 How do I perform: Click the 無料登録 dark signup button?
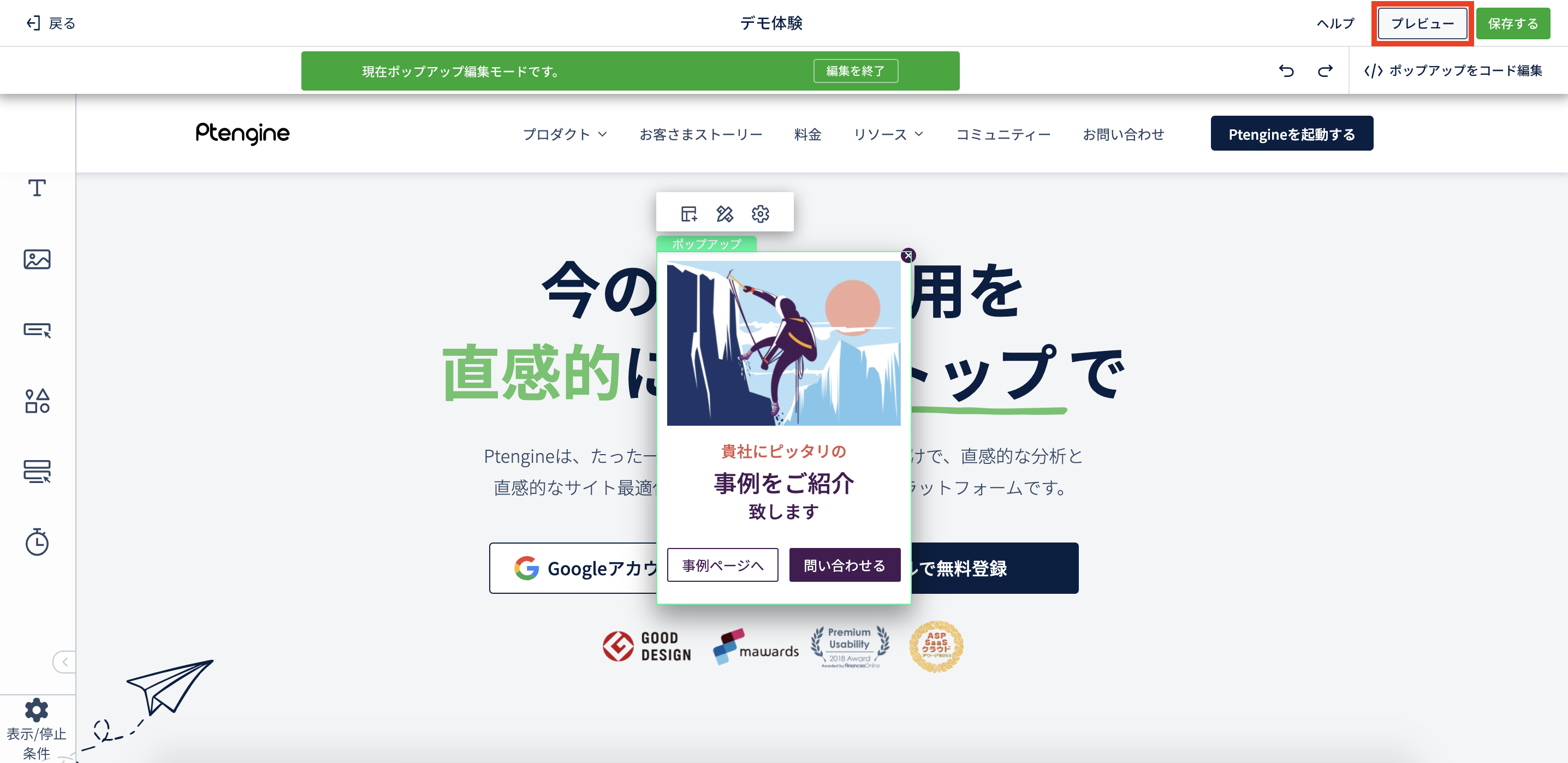tap(995, 568)
